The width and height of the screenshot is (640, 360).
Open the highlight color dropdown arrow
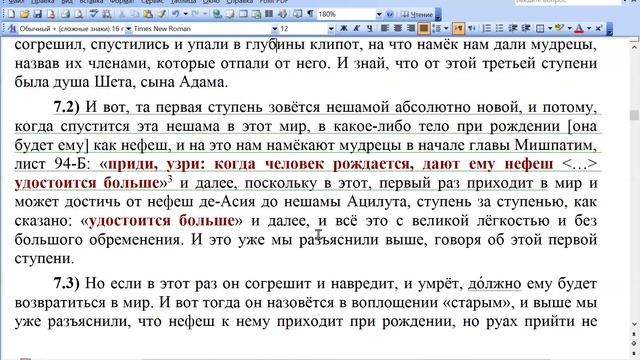[569, 28]
